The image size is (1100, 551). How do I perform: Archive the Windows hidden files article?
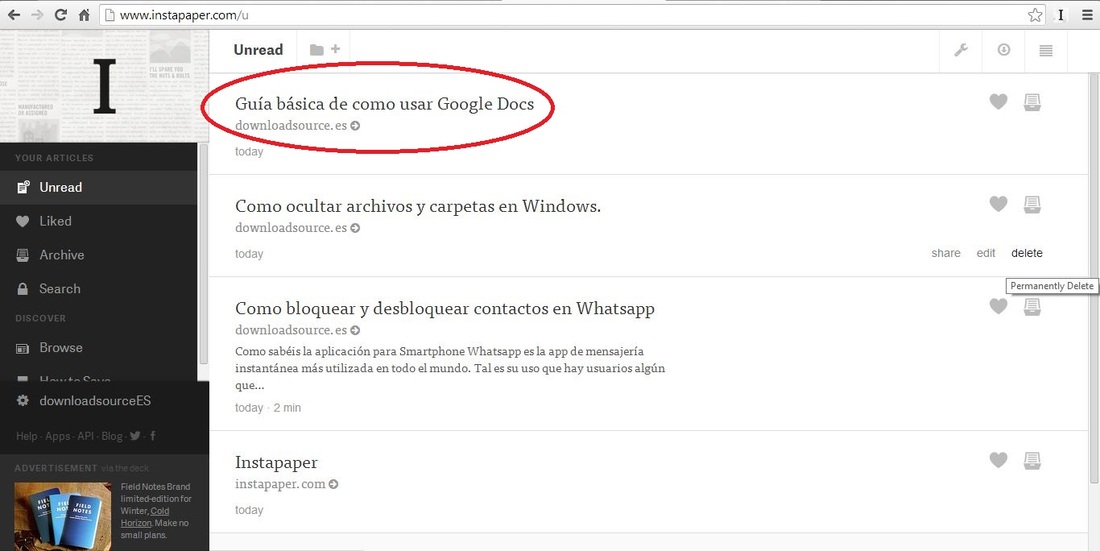[1032, 204]
